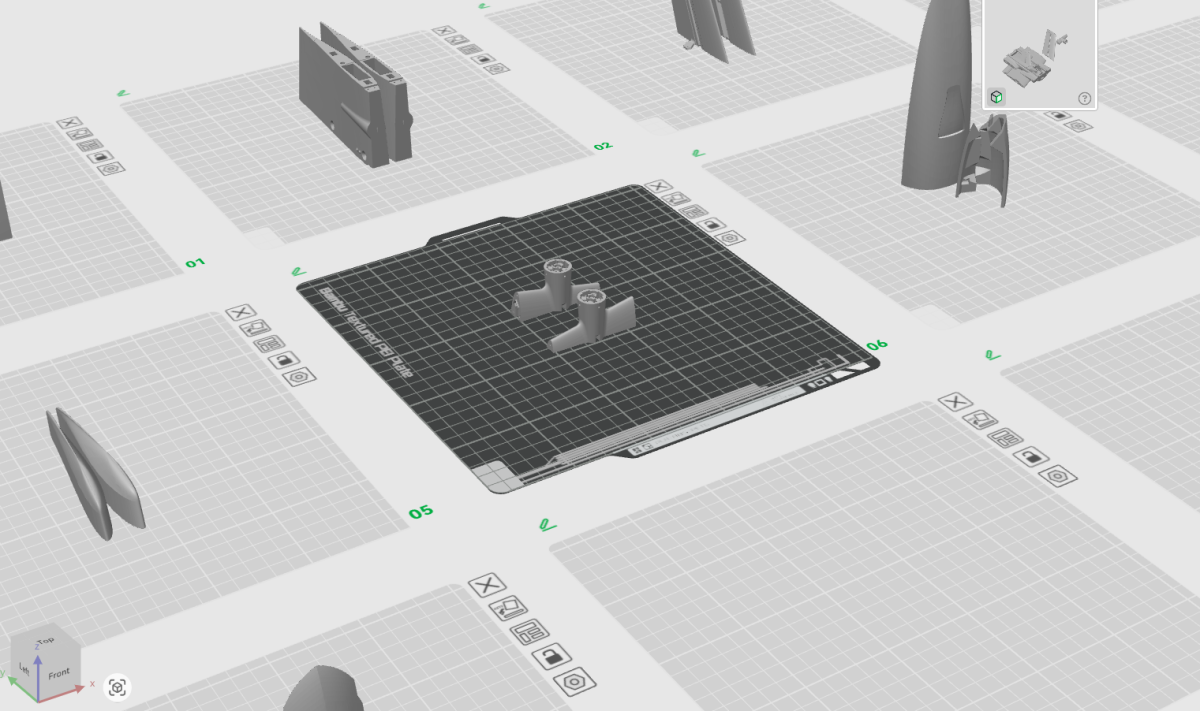Remove objects on bottommost dome-model plate
1200x711 pixels.
487,585
